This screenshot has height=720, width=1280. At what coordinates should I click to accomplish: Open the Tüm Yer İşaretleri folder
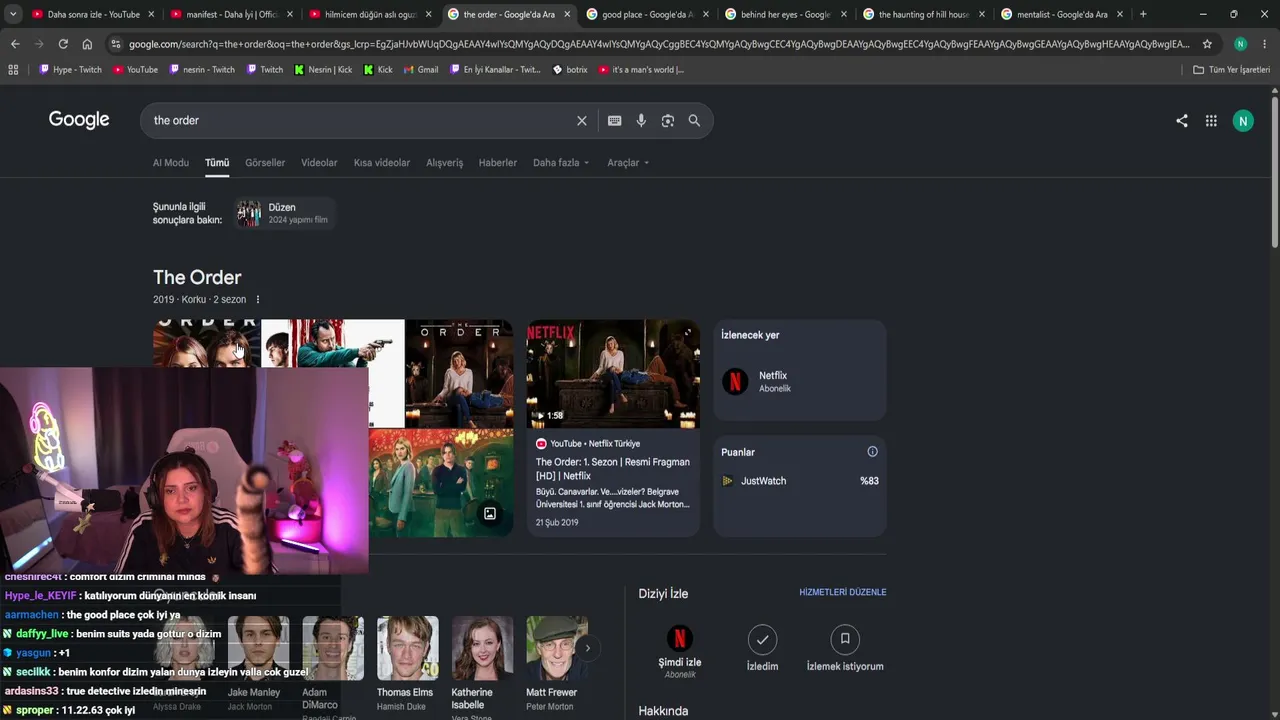1231,70
